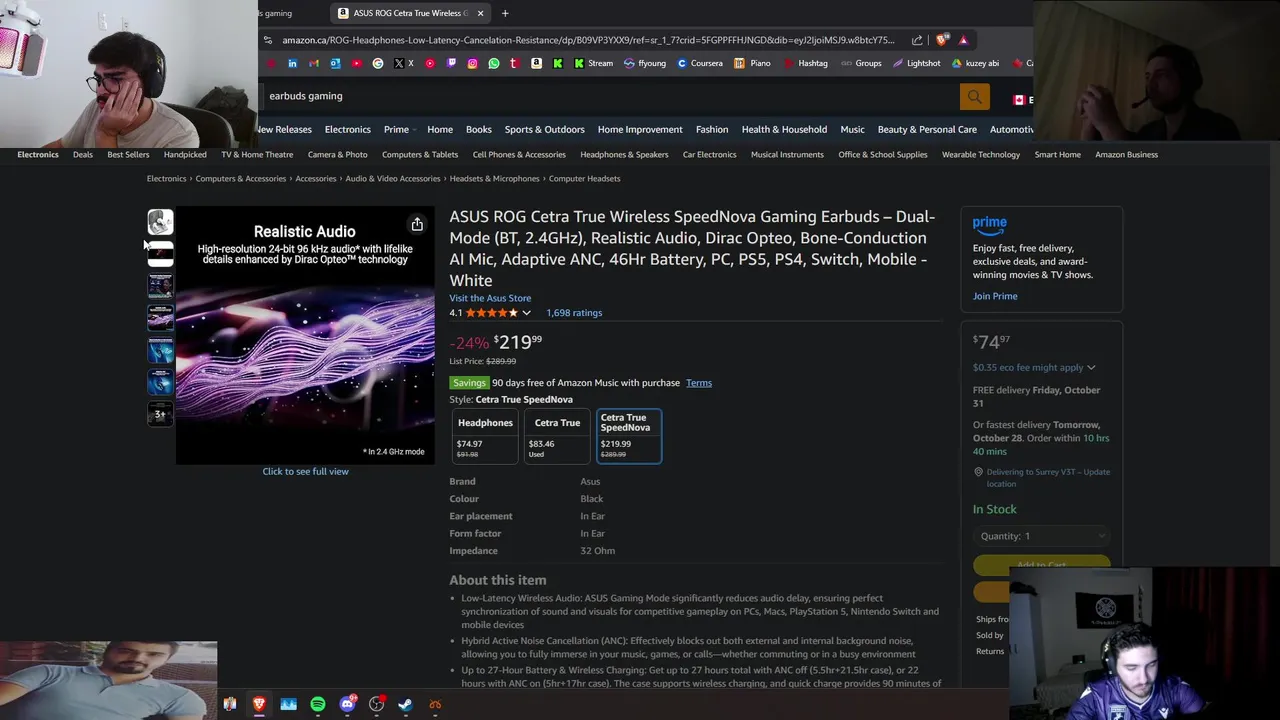Click the main Realistic Audio product image

[305, 336]
